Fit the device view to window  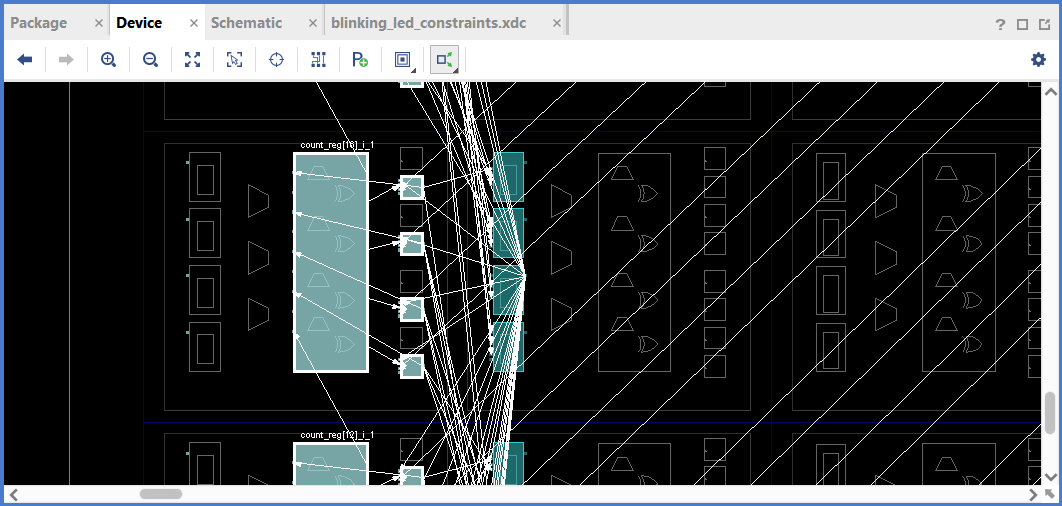(x=192, y=60)
